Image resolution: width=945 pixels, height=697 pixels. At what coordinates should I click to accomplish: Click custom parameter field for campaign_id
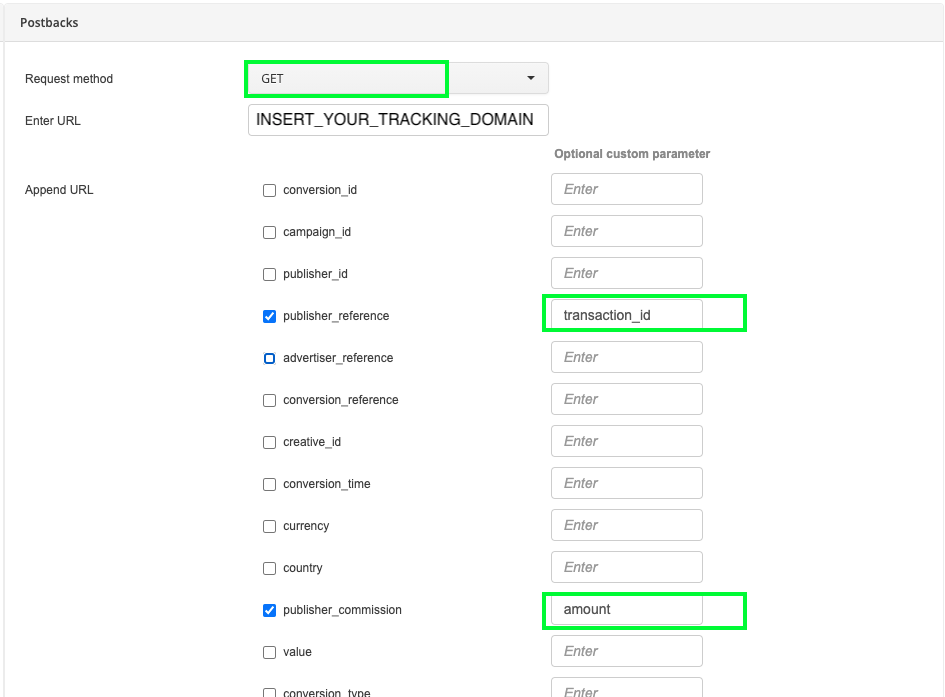pyautogui.click(x=627, y=231)
